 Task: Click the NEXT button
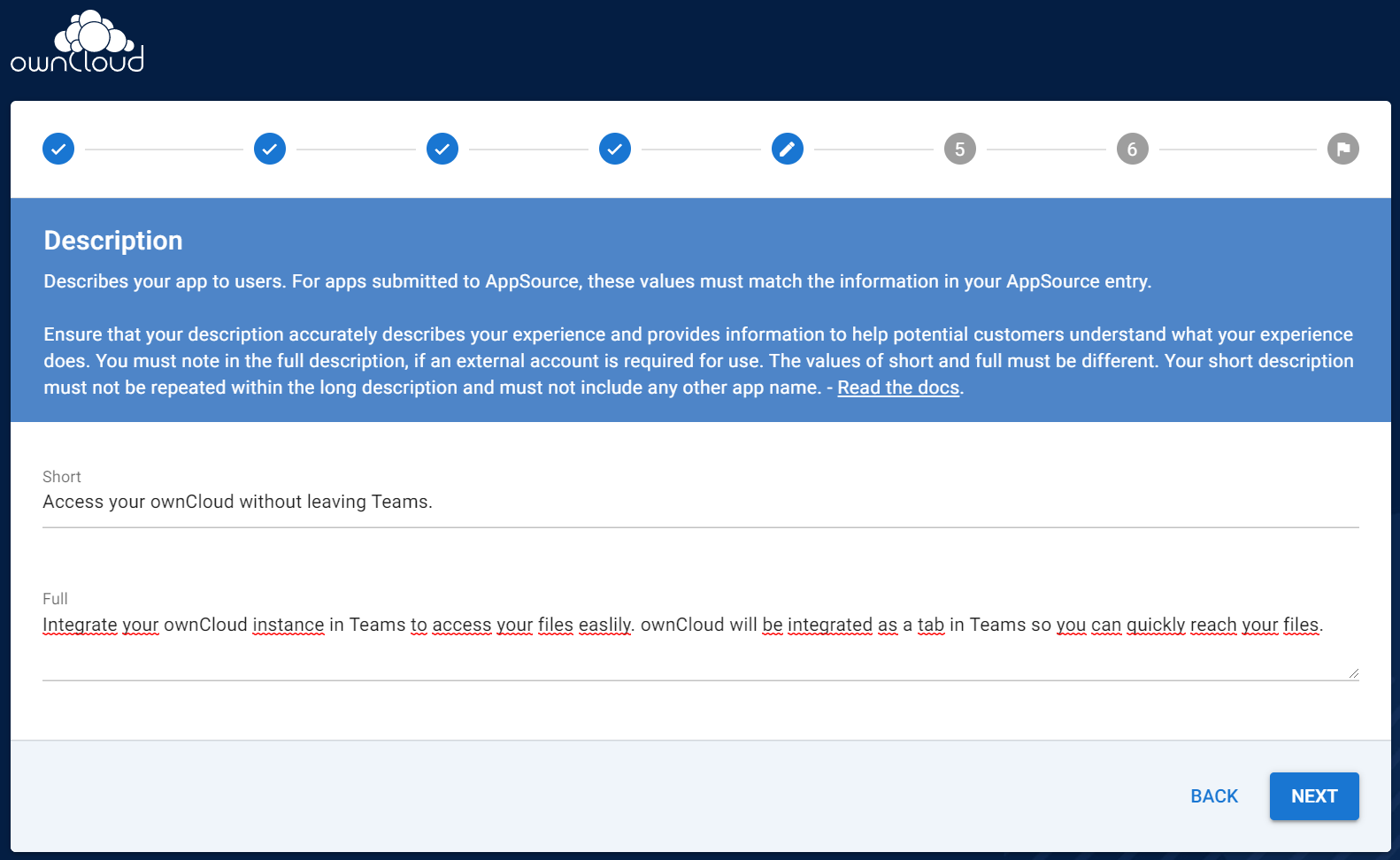pyautogui.click(x=1314, y=796)
